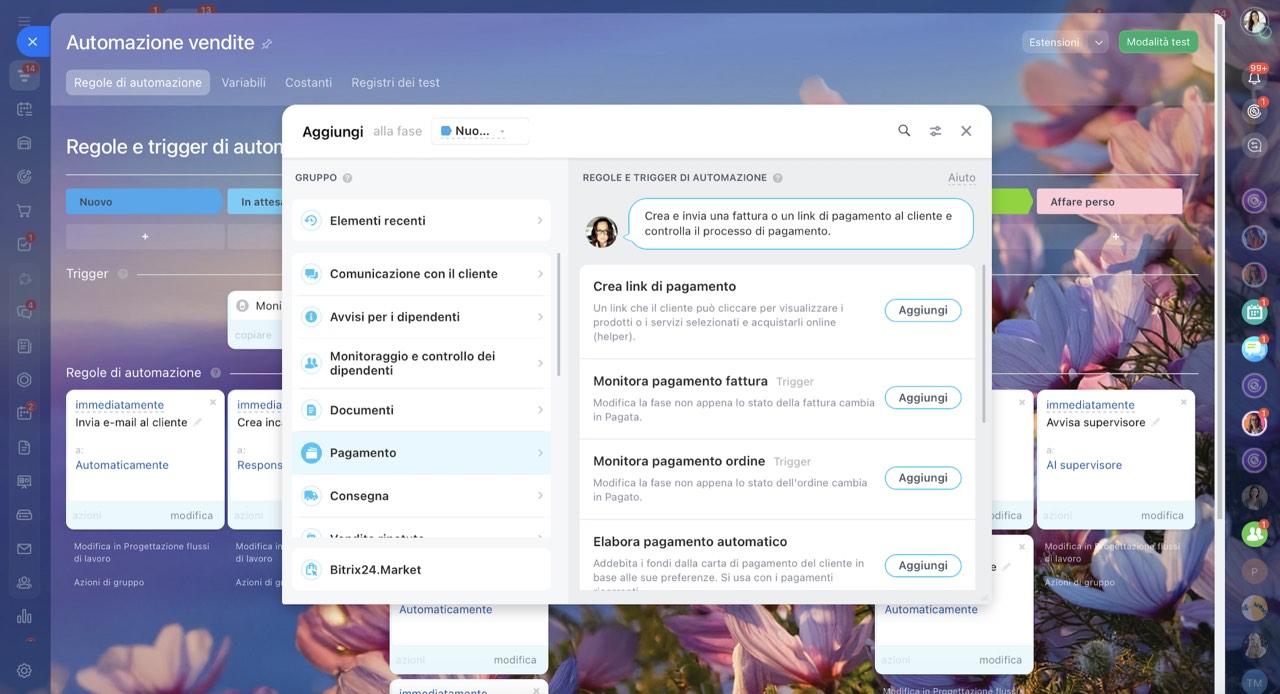This screenshot has width=1280, height=694.
Task: Open analytics bar chart icon in left sidebar
Action: point(25,616)
